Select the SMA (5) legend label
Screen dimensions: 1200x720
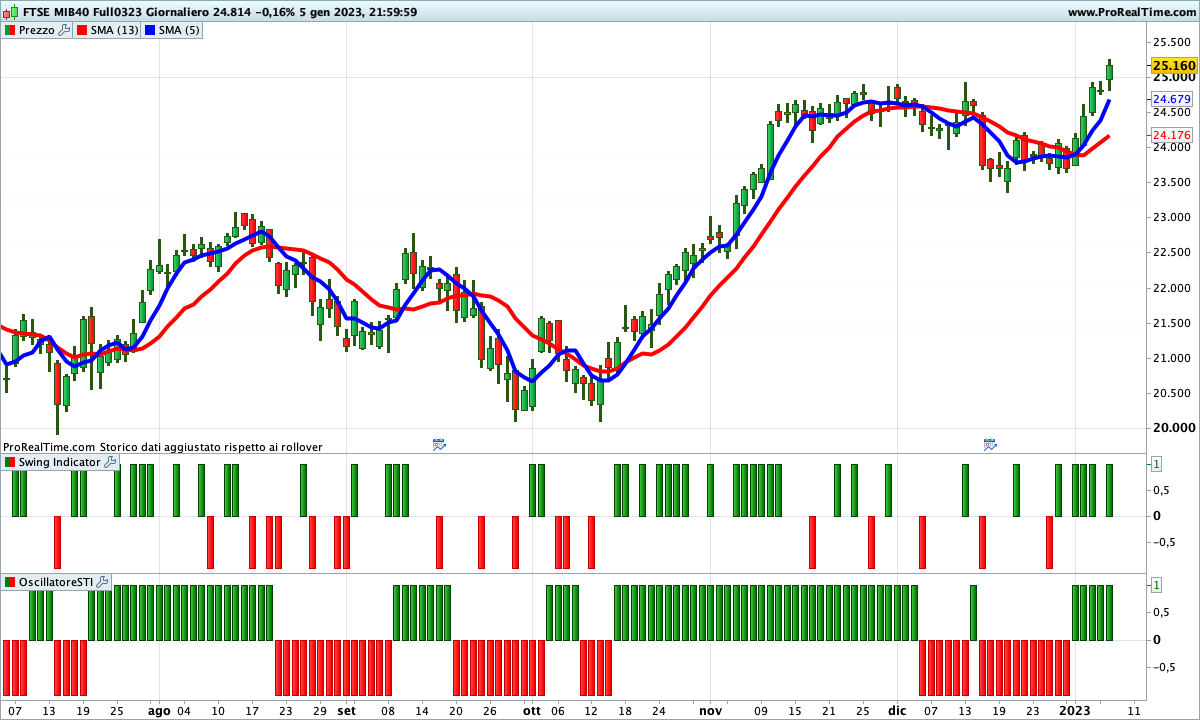(179, 30)
